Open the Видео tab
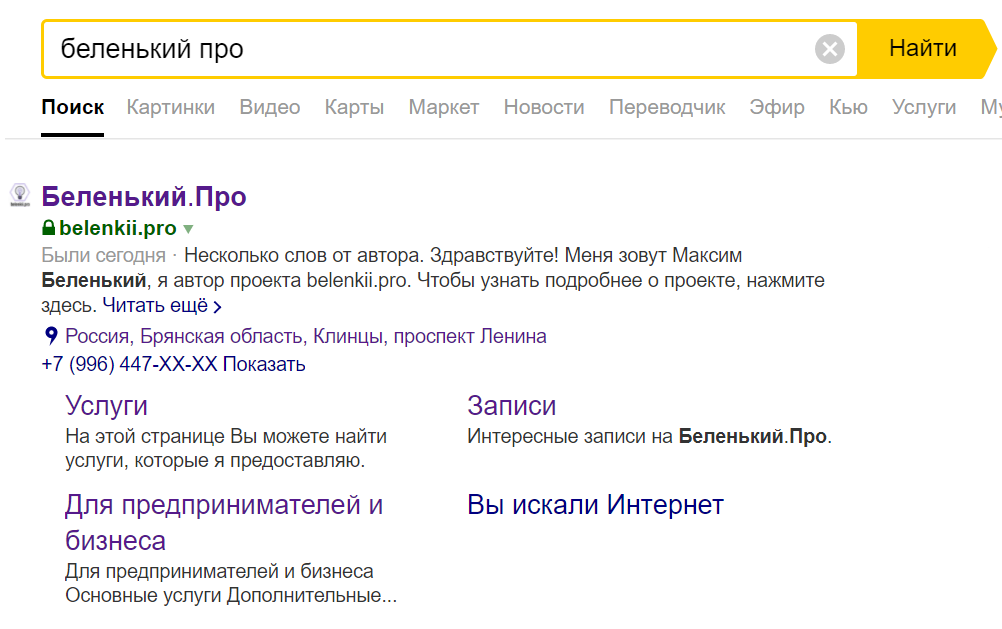1002x629 pixels. [270, 107]
